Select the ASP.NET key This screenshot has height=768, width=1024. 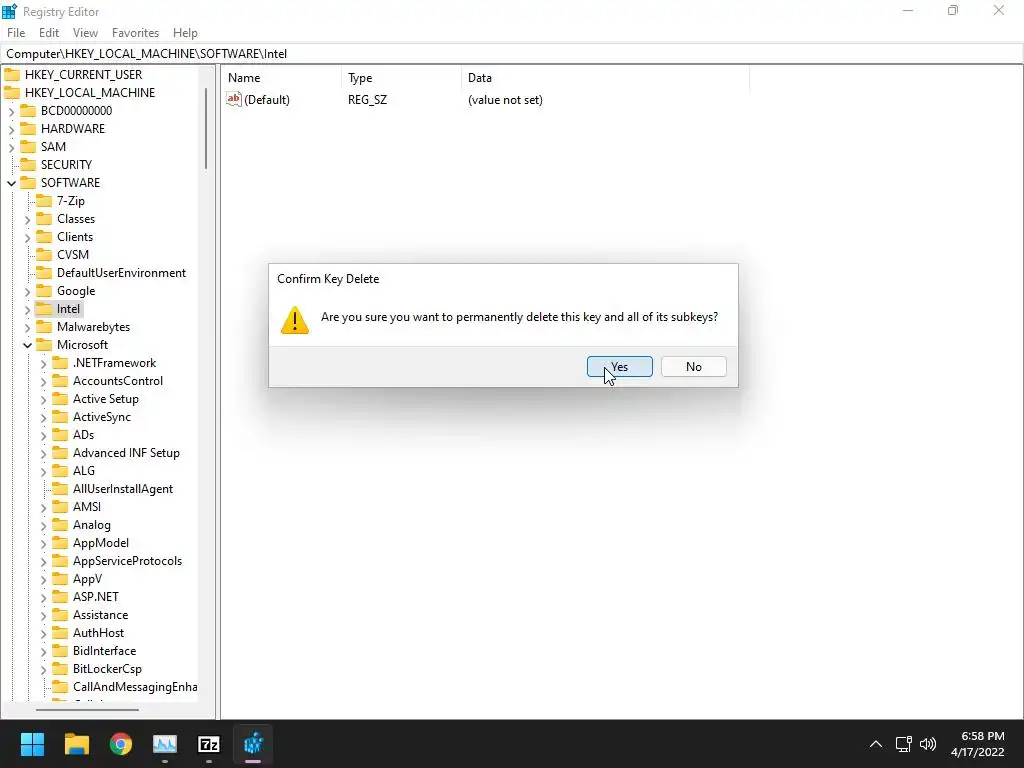[x=96, y=597]
